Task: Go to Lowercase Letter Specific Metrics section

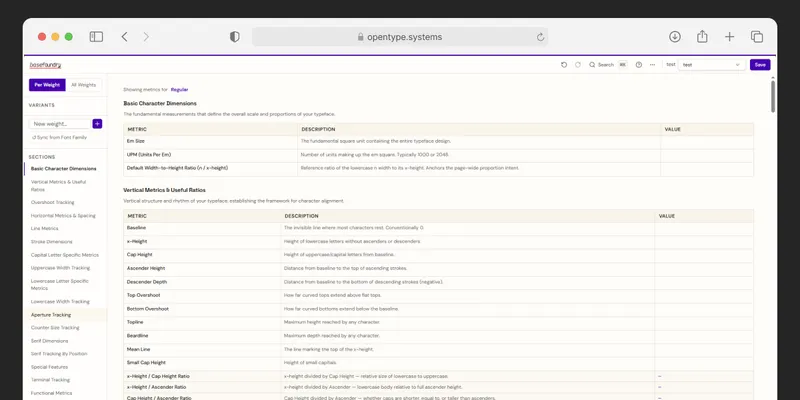Action: [60, 284]
